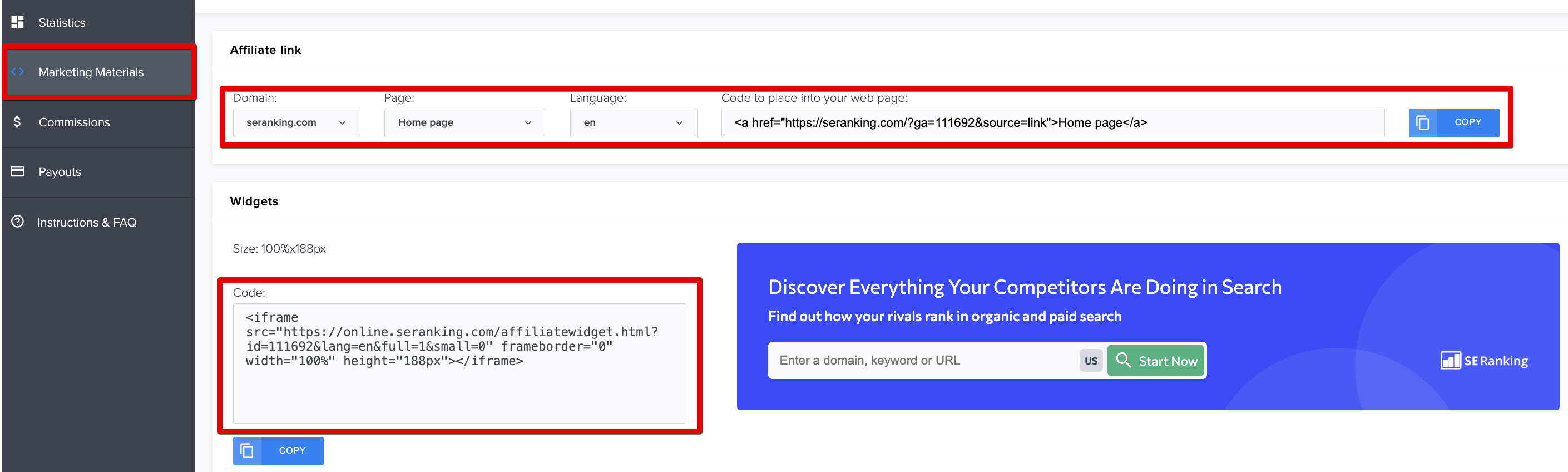Image resolution: width=1568 pixels, height=472 pixels.
Task: Click the Payouts credit card icon
Action: tap(18, 171)
